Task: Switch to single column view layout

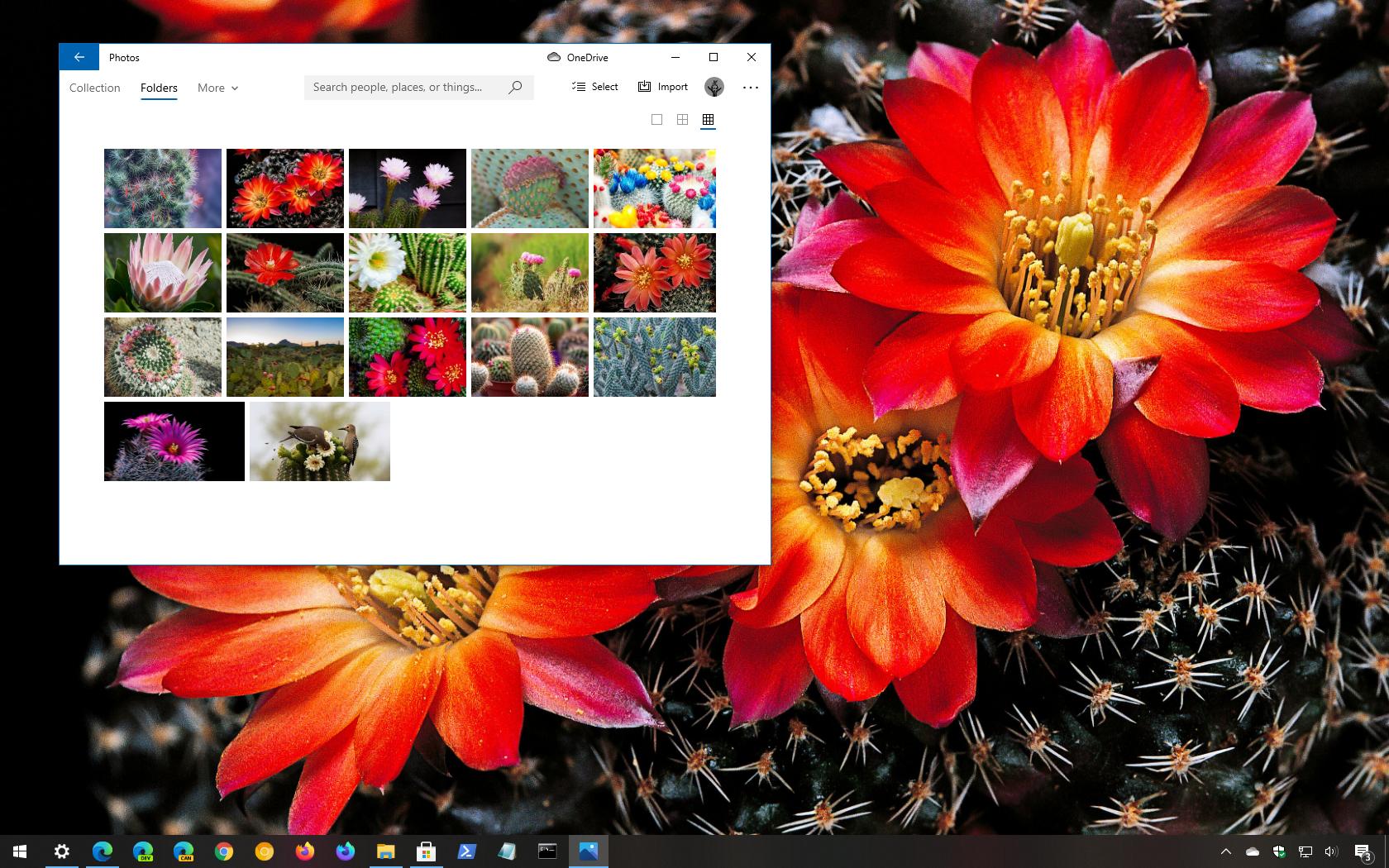Action: 657,119
